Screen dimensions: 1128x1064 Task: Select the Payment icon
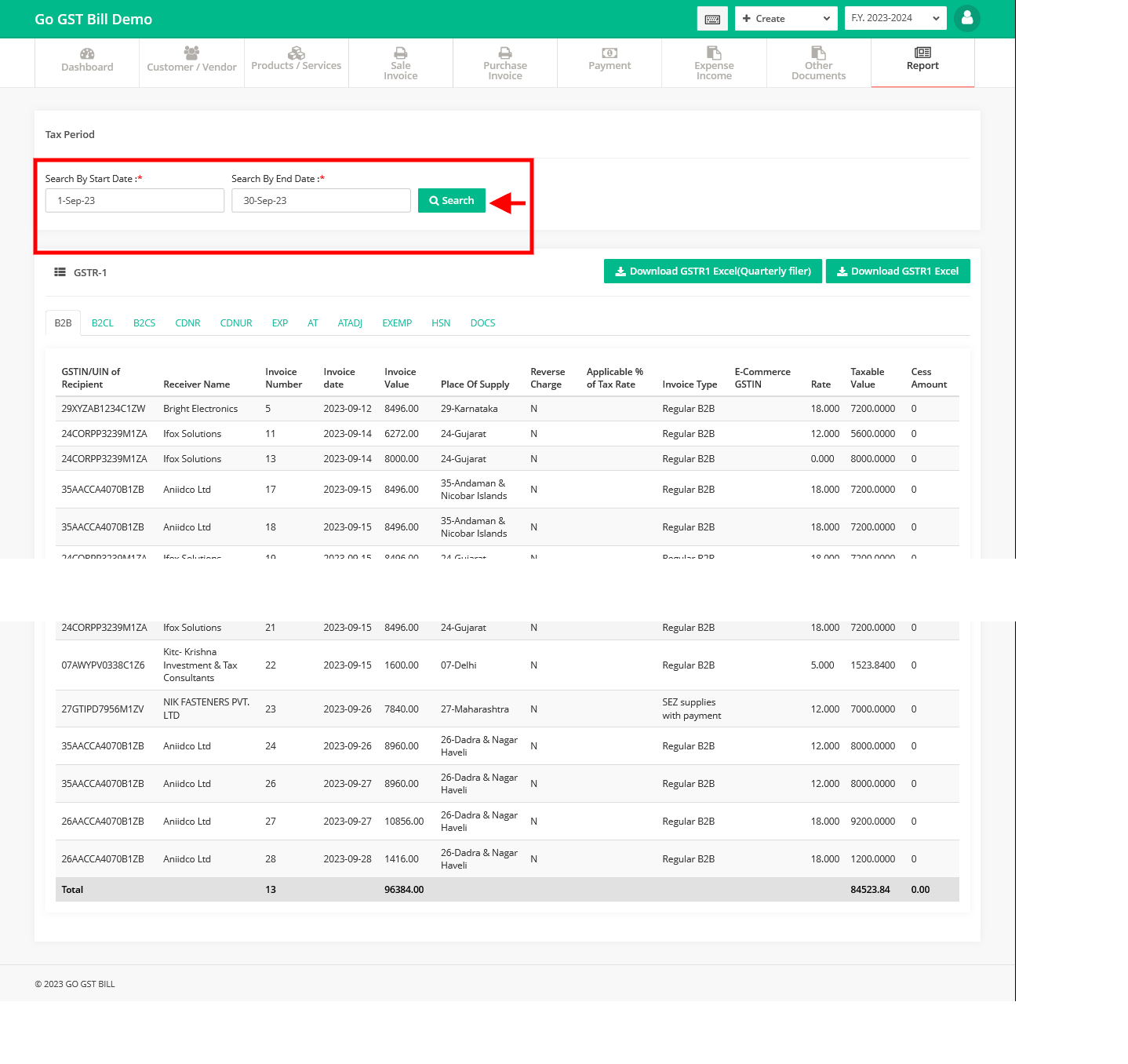(609, 53)
